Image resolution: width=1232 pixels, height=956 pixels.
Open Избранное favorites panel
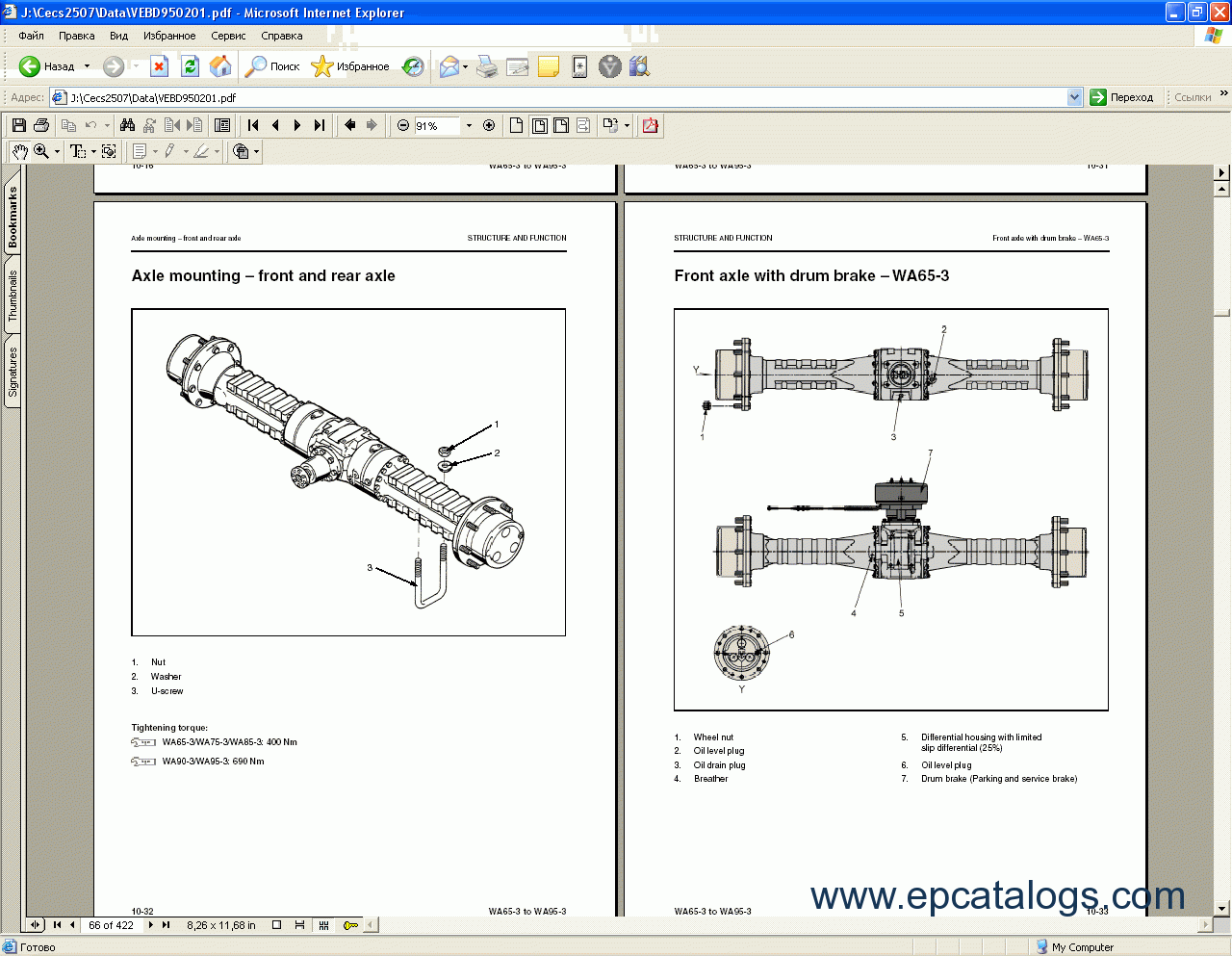[350, 66]
